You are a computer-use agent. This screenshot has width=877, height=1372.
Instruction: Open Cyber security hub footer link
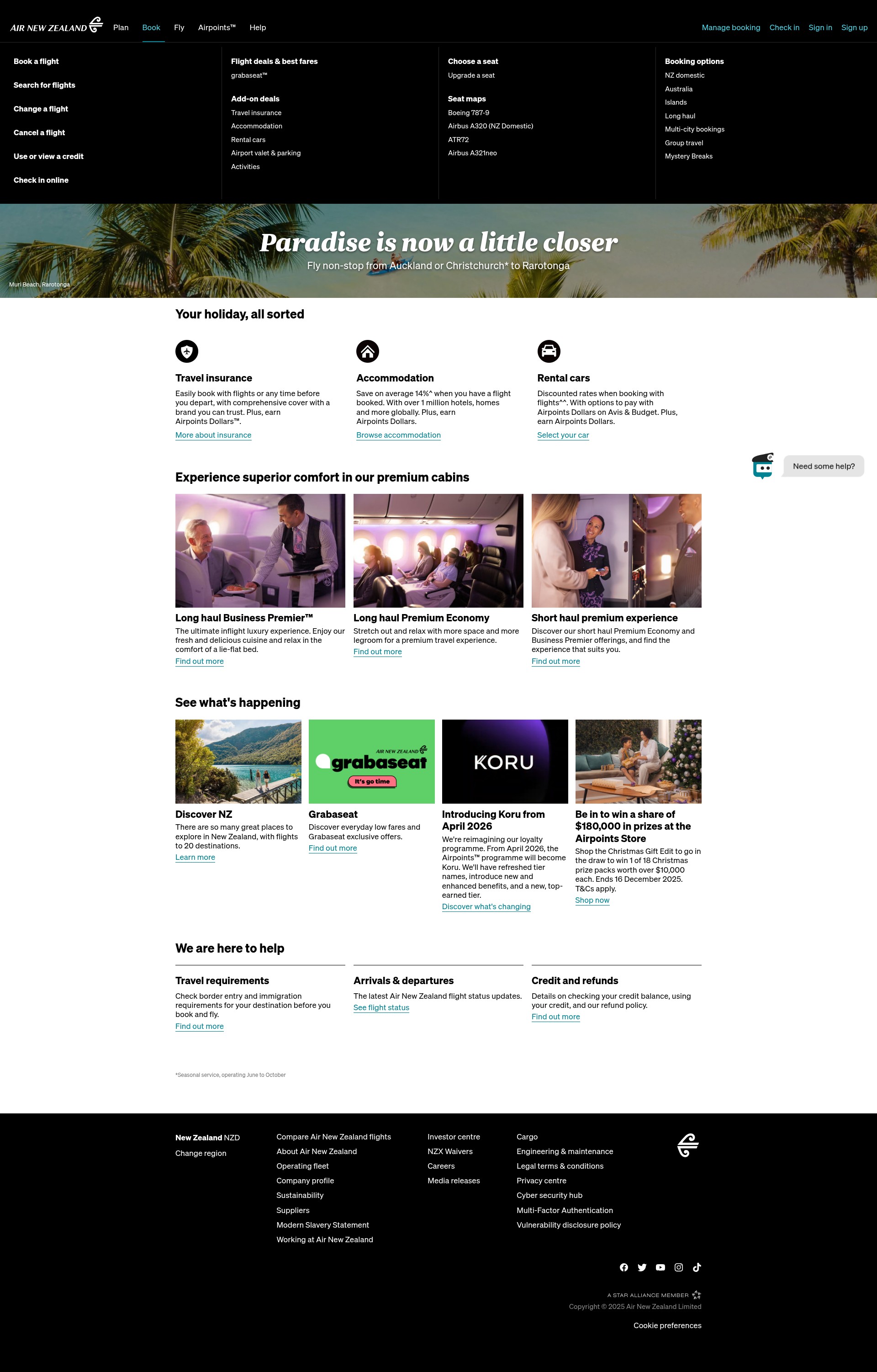[549, 1195]
